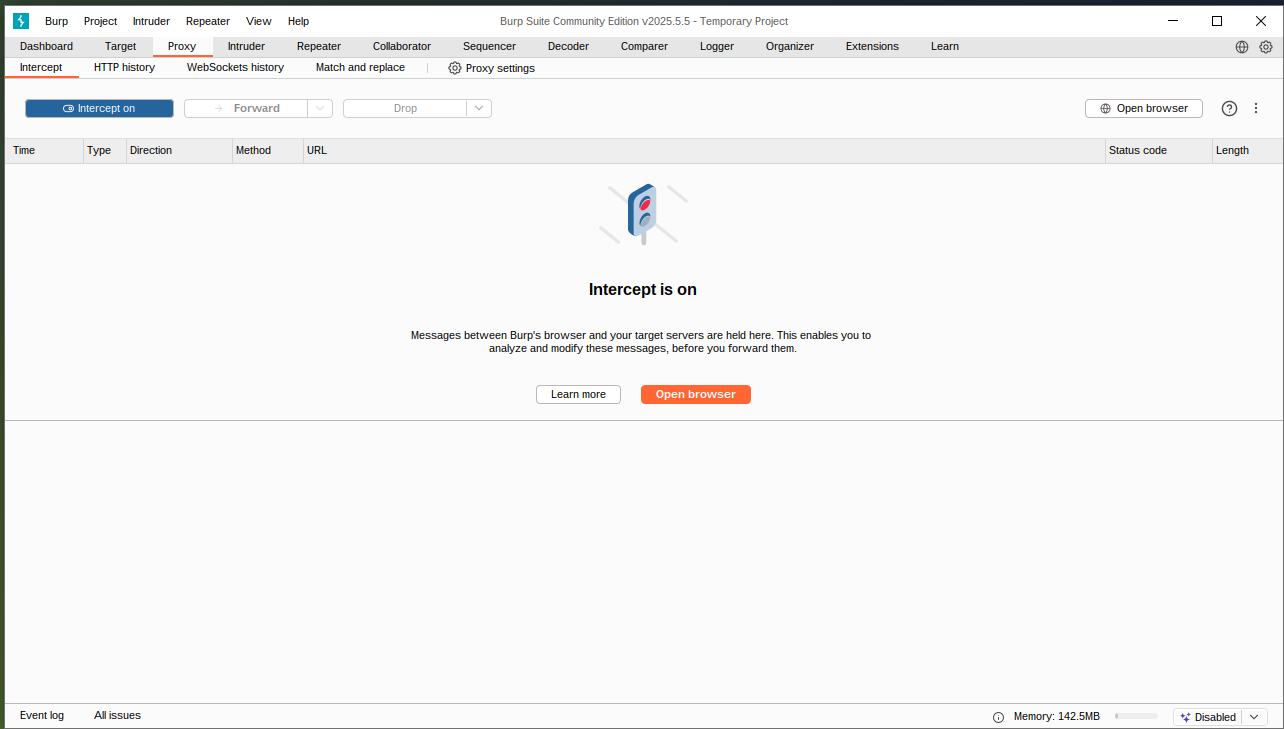Select the Proxy tab
1284x729 pixels.
tap(182, 47)
